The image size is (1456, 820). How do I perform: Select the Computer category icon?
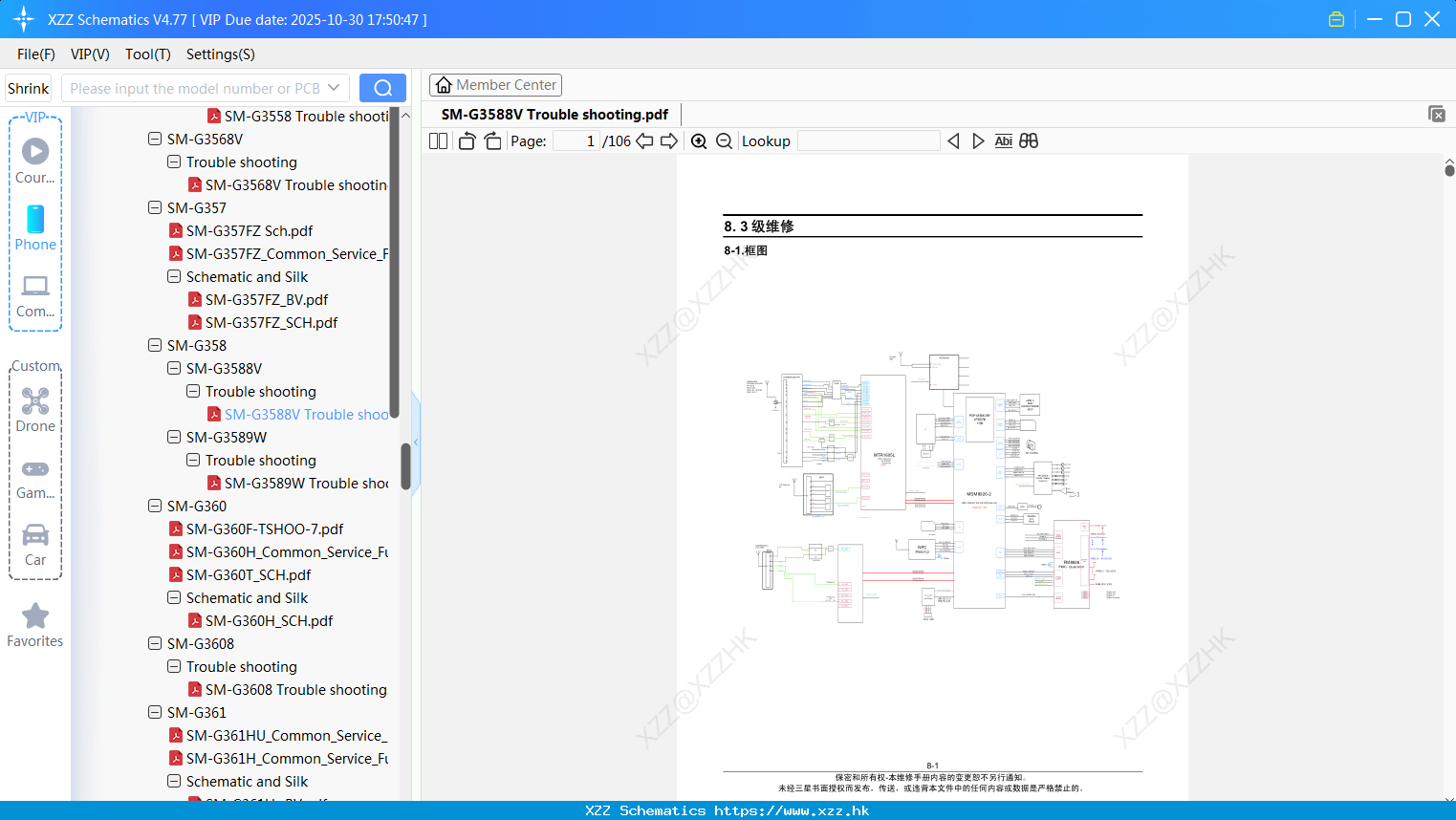pyautogui.click(x=35, y=295)
